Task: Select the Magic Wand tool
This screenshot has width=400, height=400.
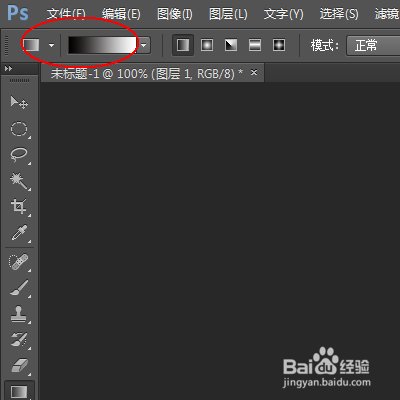Action: [19, 181]
